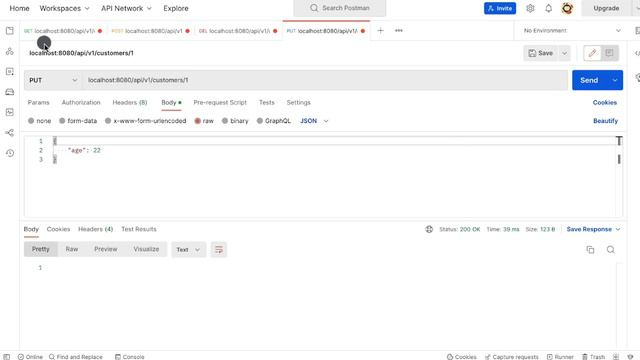Expand the Save Response menu
Viewport: 640px width, 360px height.
[593, 229]
